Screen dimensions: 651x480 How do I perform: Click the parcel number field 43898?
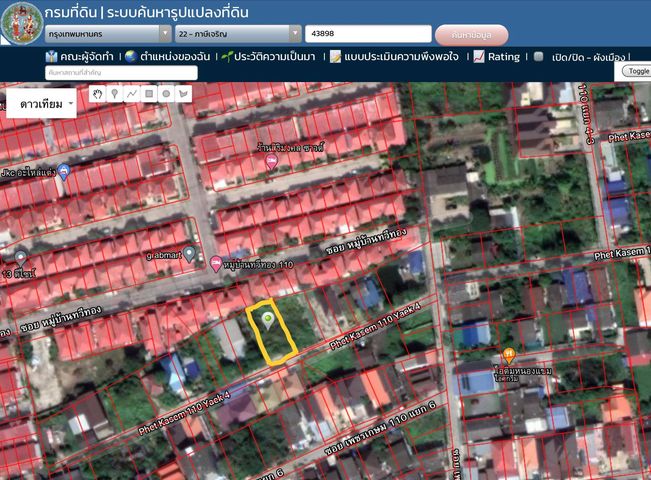pyautogui.click(x=368, y=34)
